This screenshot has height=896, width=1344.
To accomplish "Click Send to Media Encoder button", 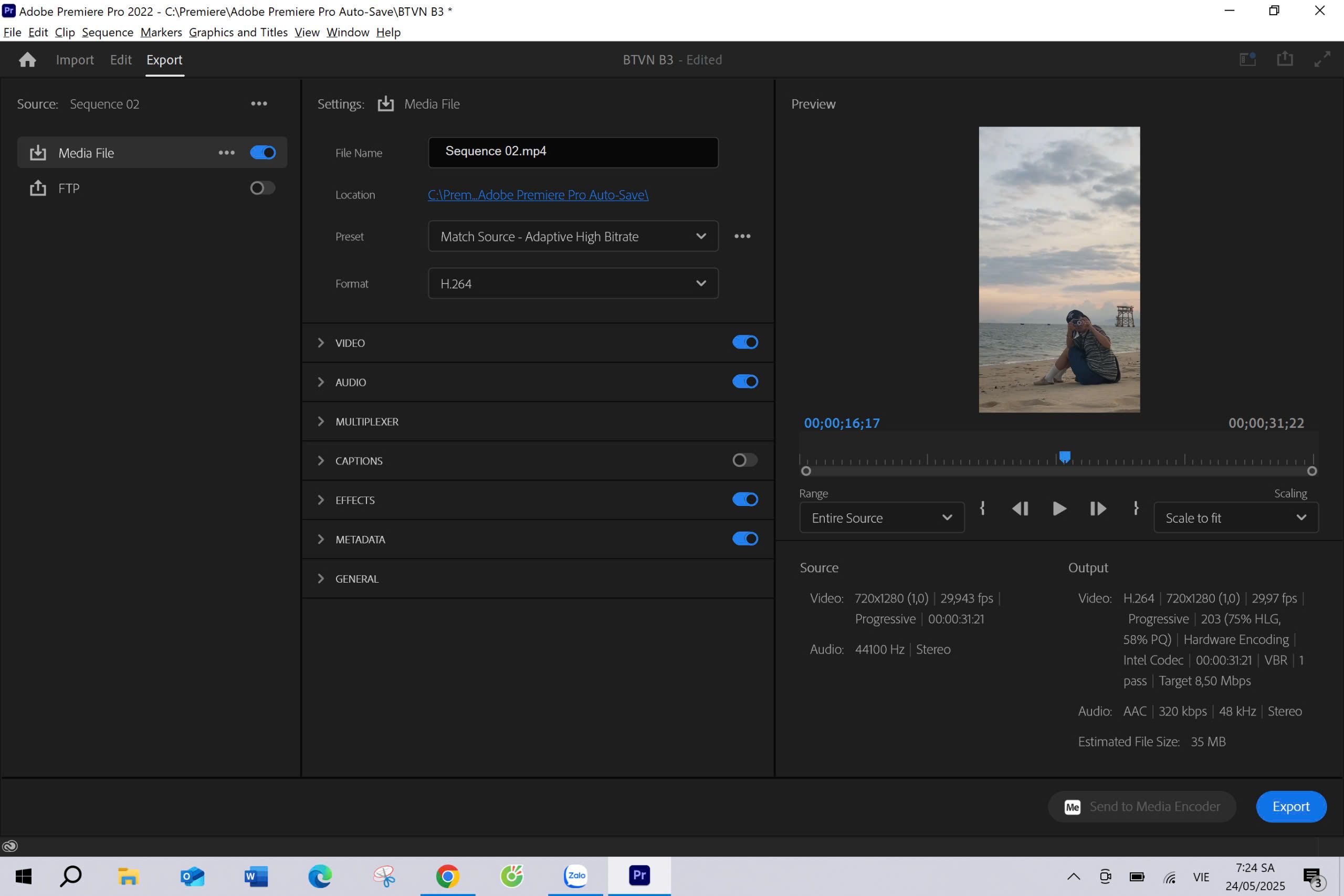I will [x=1142, y=806].
